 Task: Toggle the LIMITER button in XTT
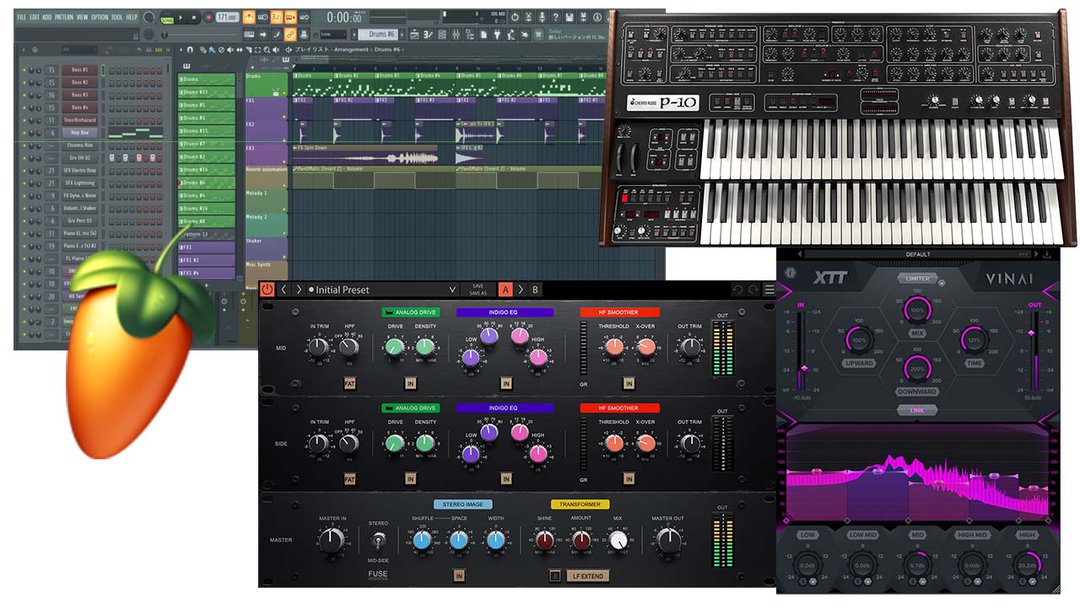pyautogui.click(x=918, y=277)
